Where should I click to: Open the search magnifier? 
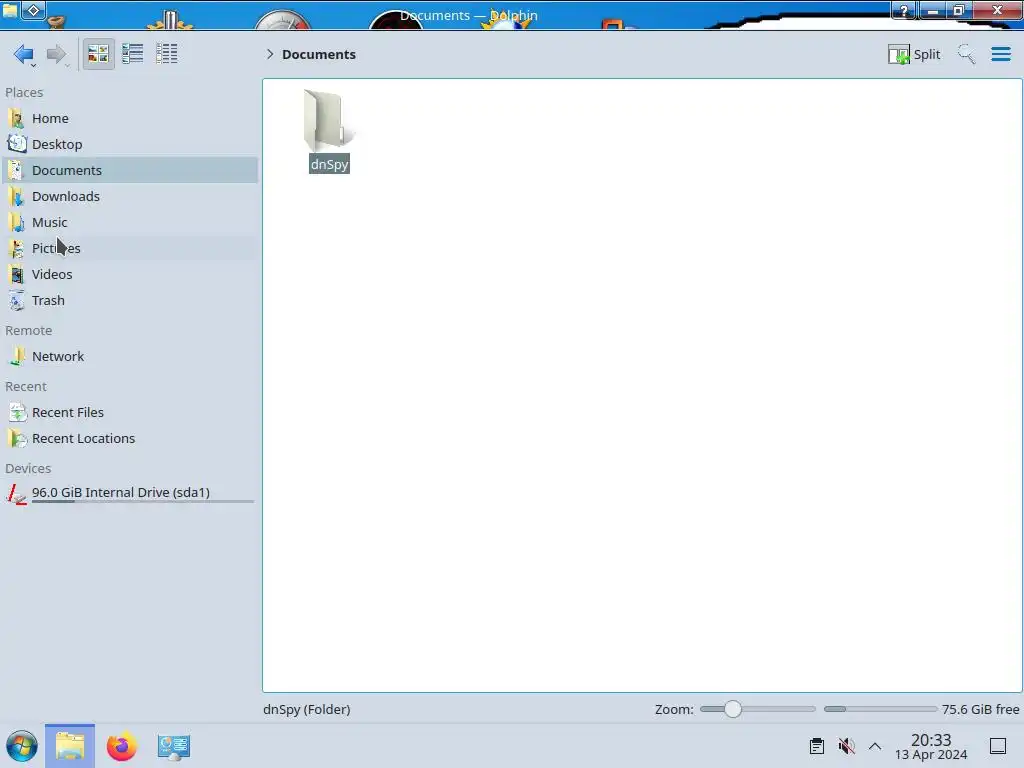pos(966,54)
